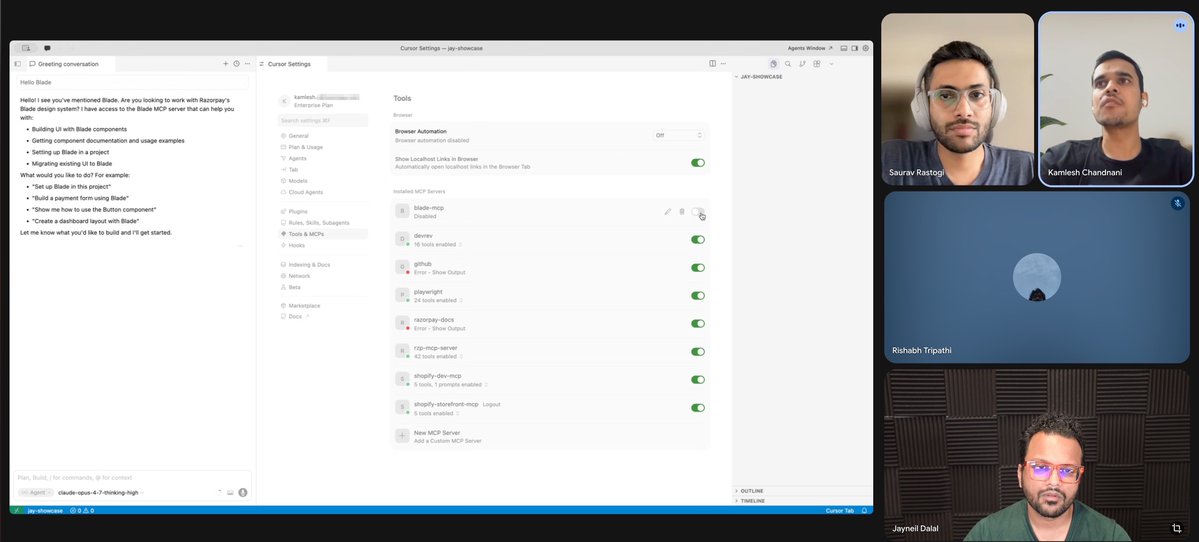Toggle the chat sidebar layout icon
The width and height of the screenshot is (1199, 542).
click(x=18, y=64)
